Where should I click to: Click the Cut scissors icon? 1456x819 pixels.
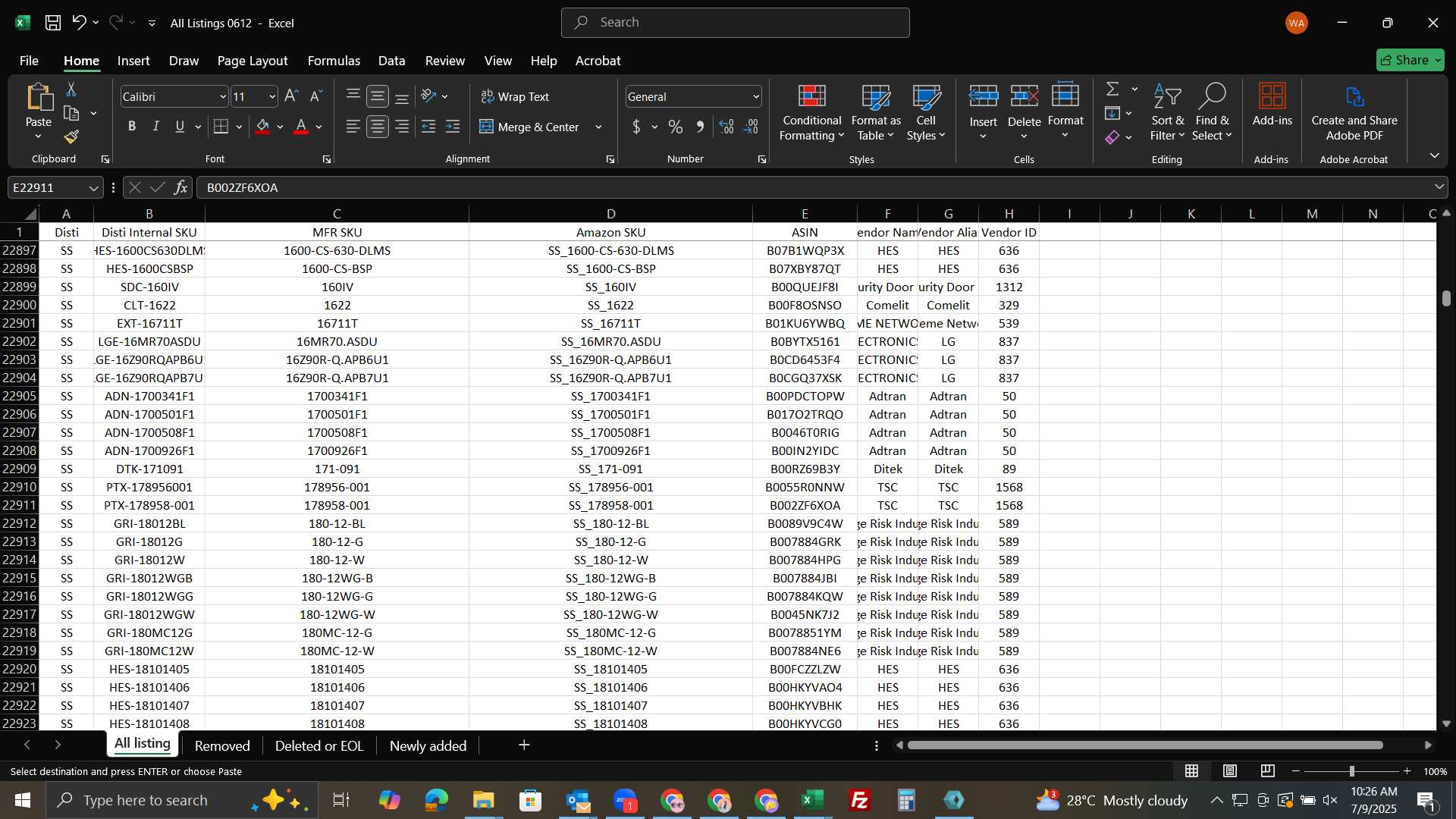click(71, 89)
